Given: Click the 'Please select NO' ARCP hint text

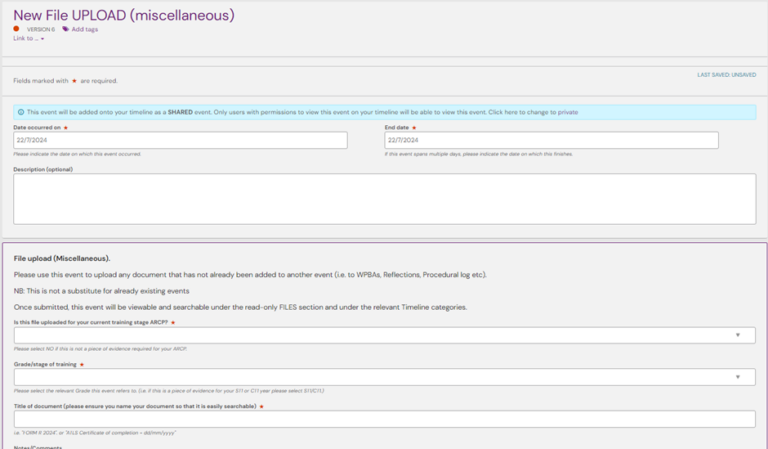Looking at the screenshot, I should coord(100,349).
